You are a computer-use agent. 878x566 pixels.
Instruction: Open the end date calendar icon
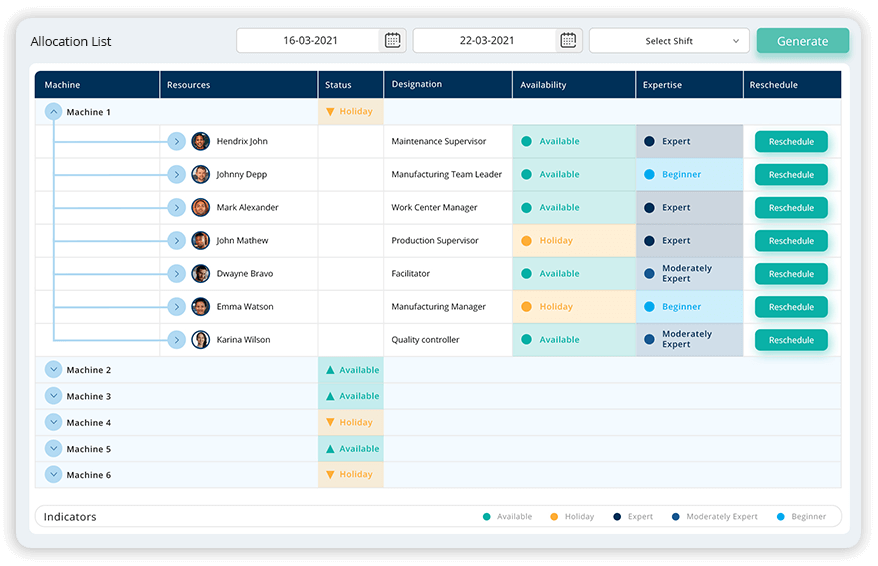point(568,41)
